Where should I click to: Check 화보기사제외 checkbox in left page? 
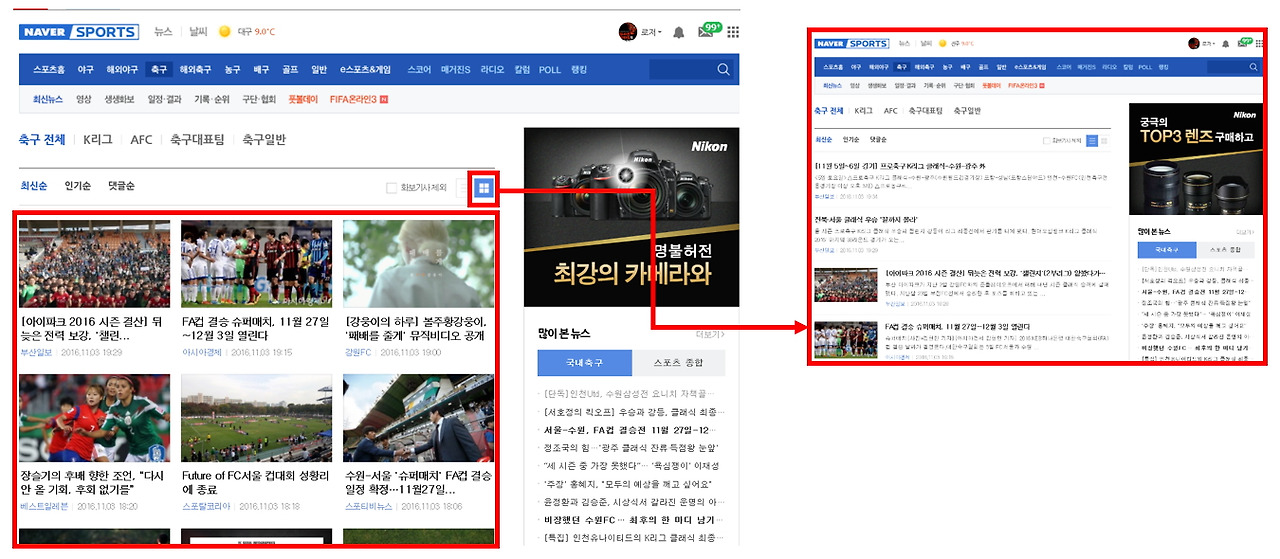pyautogui.click(x=392, y=187)
